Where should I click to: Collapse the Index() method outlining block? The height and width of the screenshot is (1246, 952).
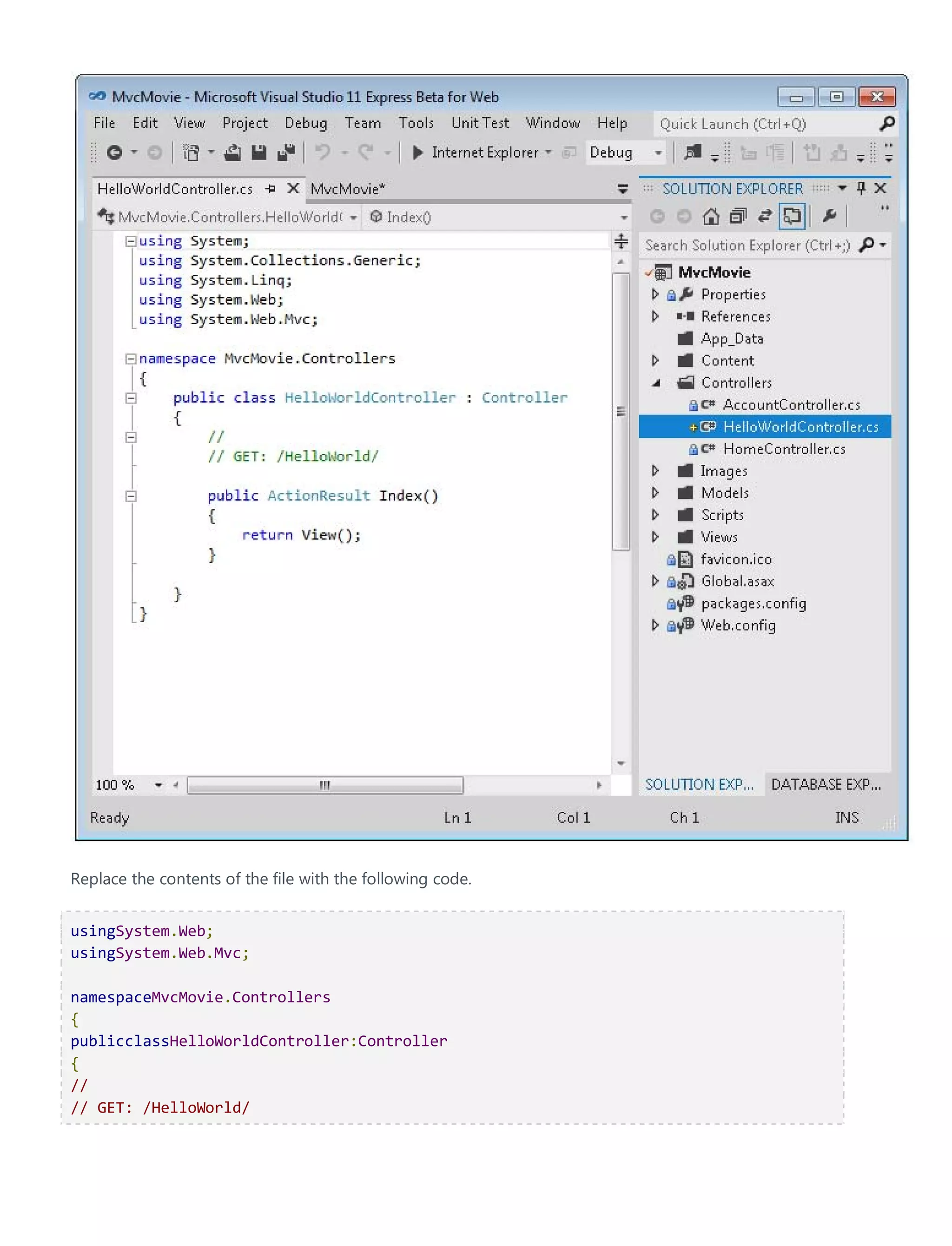(x=131, y=497)
